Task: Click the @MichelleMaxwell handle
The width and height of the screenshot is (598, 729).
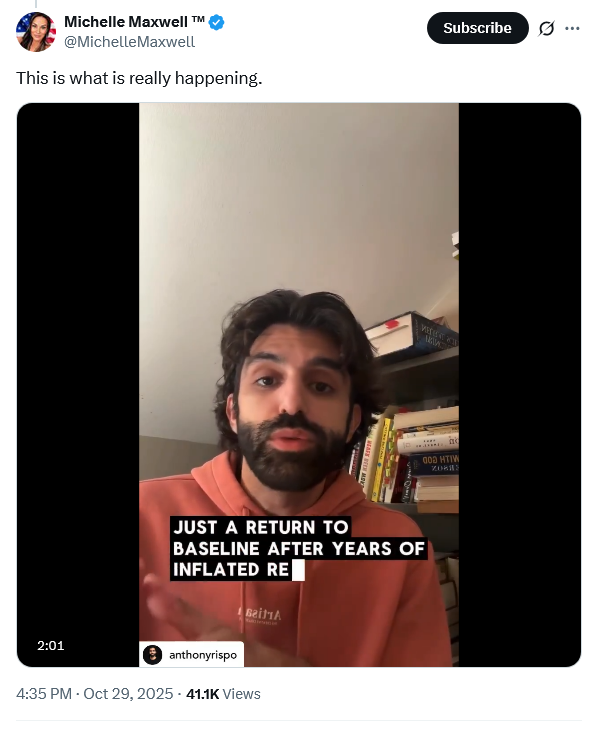Action: click(129, 42)
